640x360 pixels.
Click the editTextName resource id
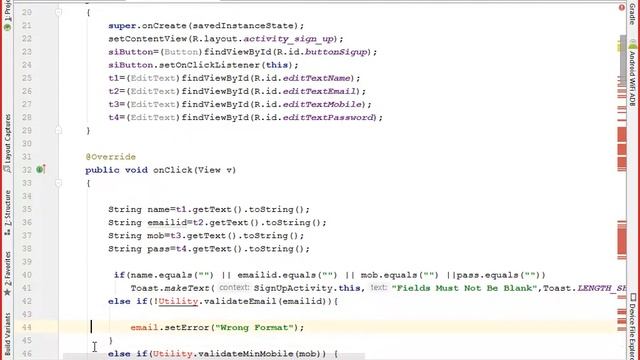pos(316,78)
